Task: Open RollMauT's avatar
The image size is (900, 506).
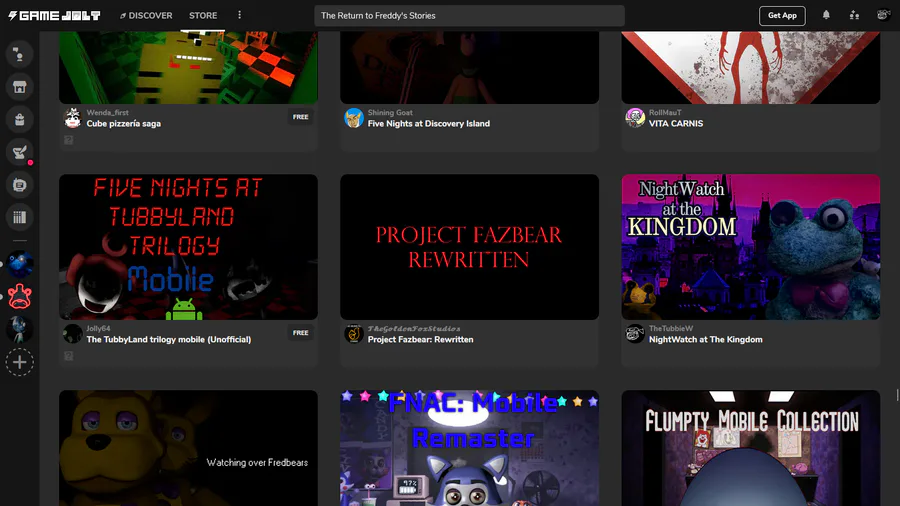Action: point(635,118)
